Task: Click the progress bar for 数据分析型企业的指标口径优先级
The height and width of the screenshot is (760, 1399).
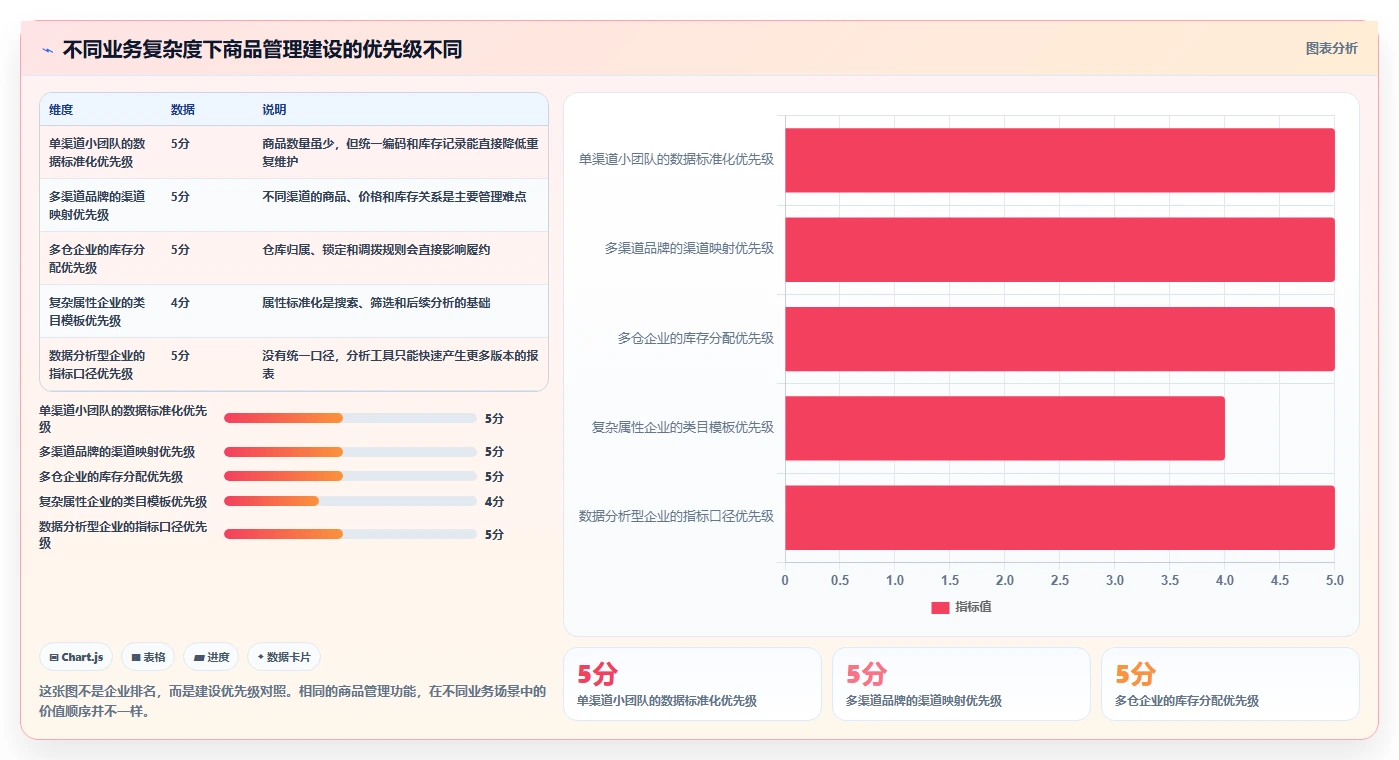Action: click(x=350, y=534)
